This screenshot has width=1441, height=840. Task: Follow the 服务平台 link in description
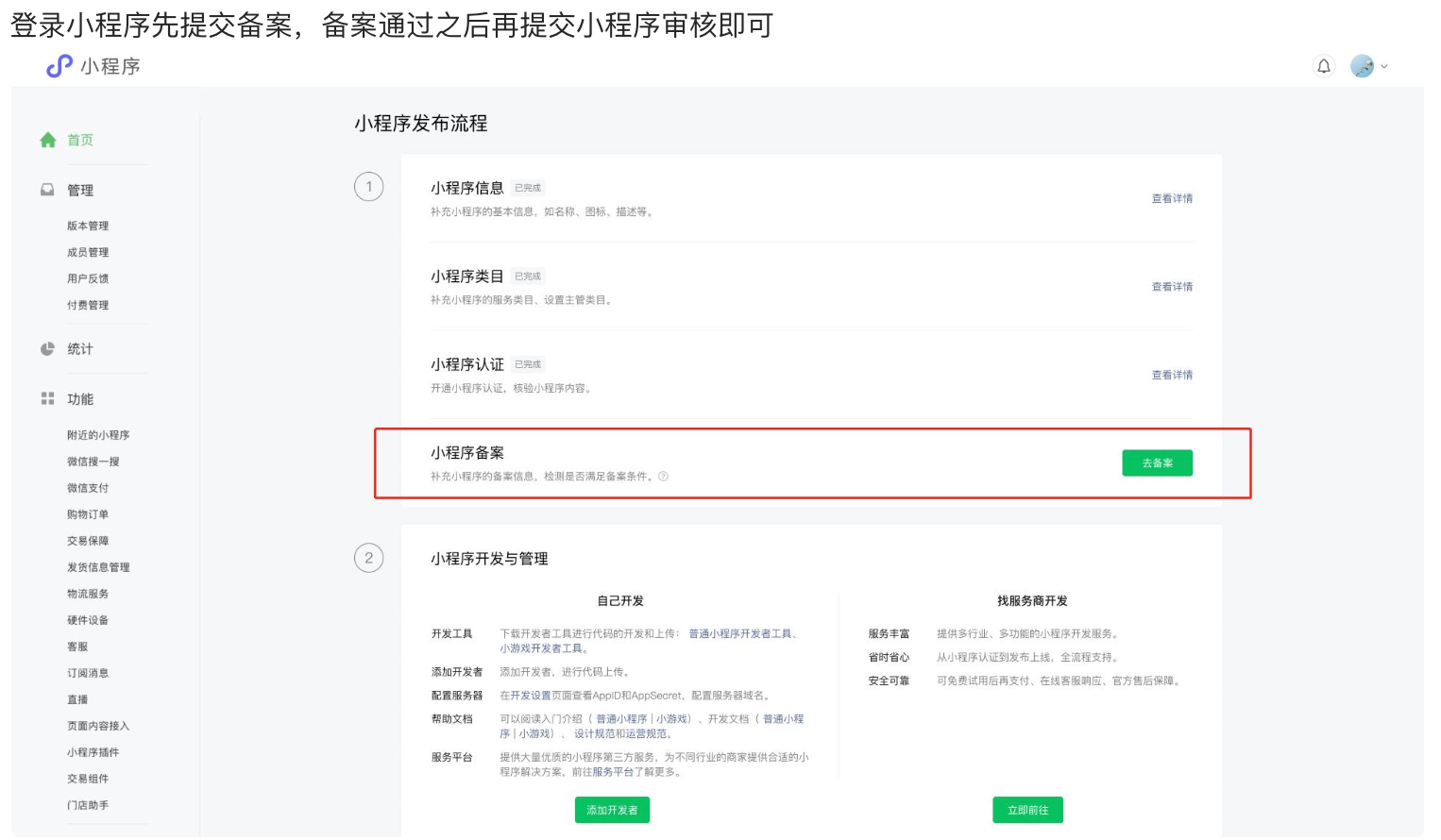(613, 772)
